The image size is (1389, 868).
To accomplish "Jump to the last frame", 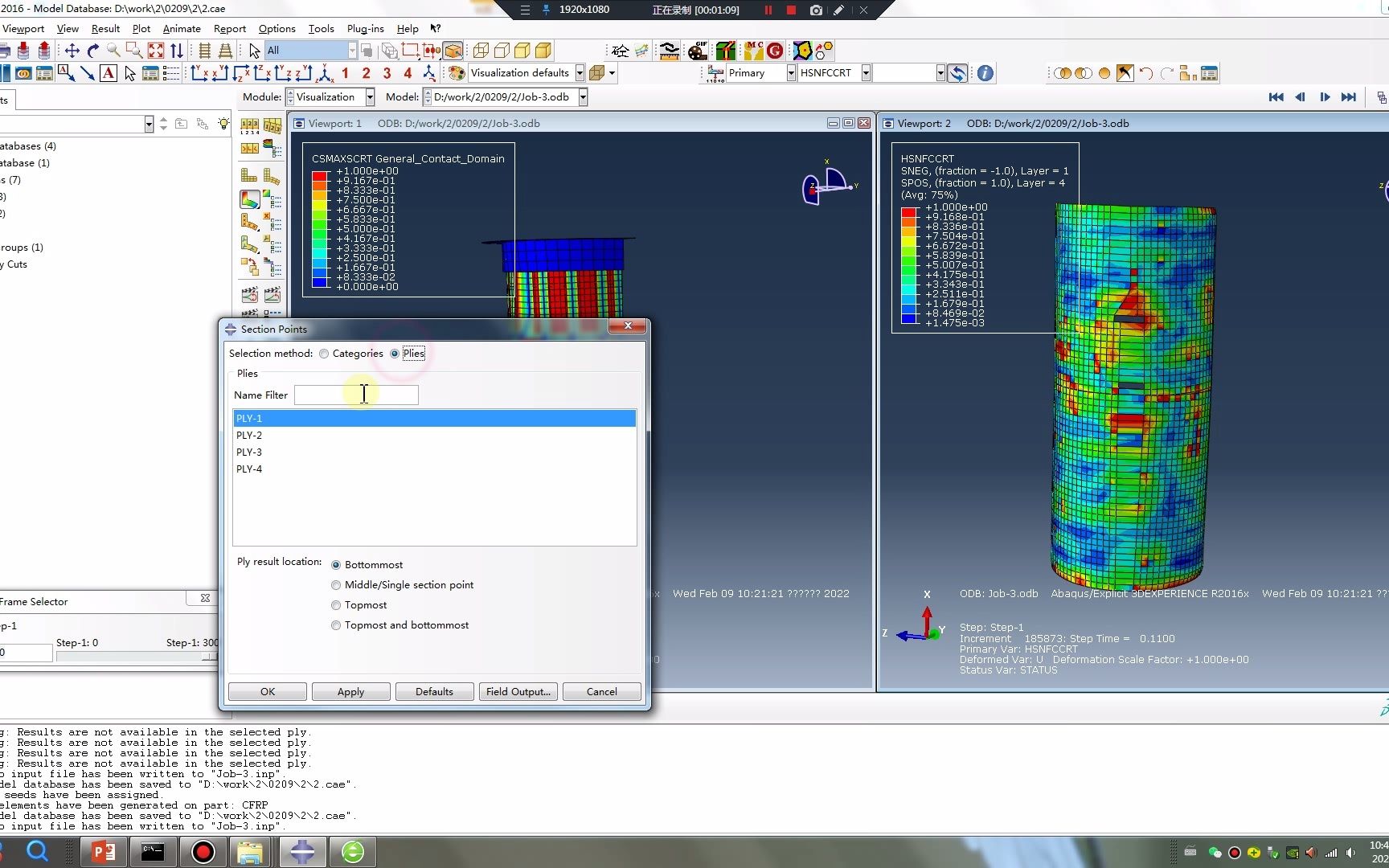I will (x=1349, y=97).
